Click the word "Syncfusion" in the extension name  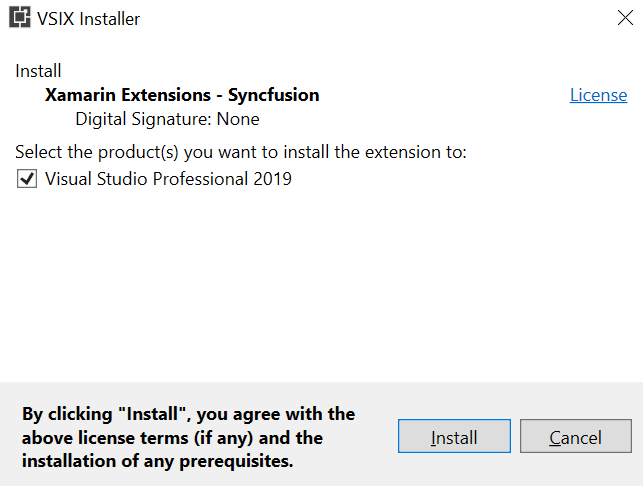(x=274, y=95)
